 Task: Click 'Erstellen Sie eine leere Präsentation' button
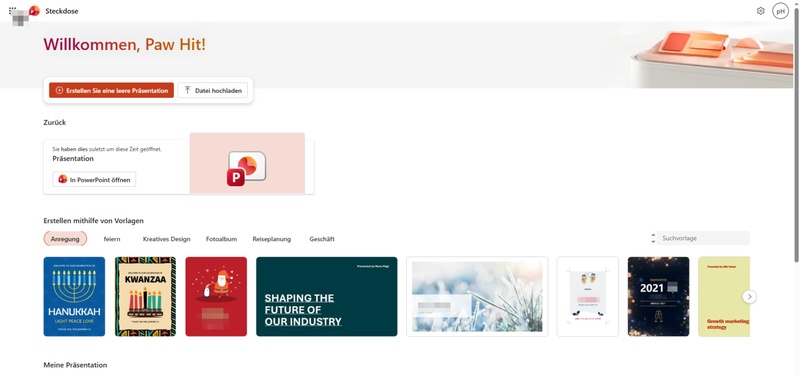111,90
